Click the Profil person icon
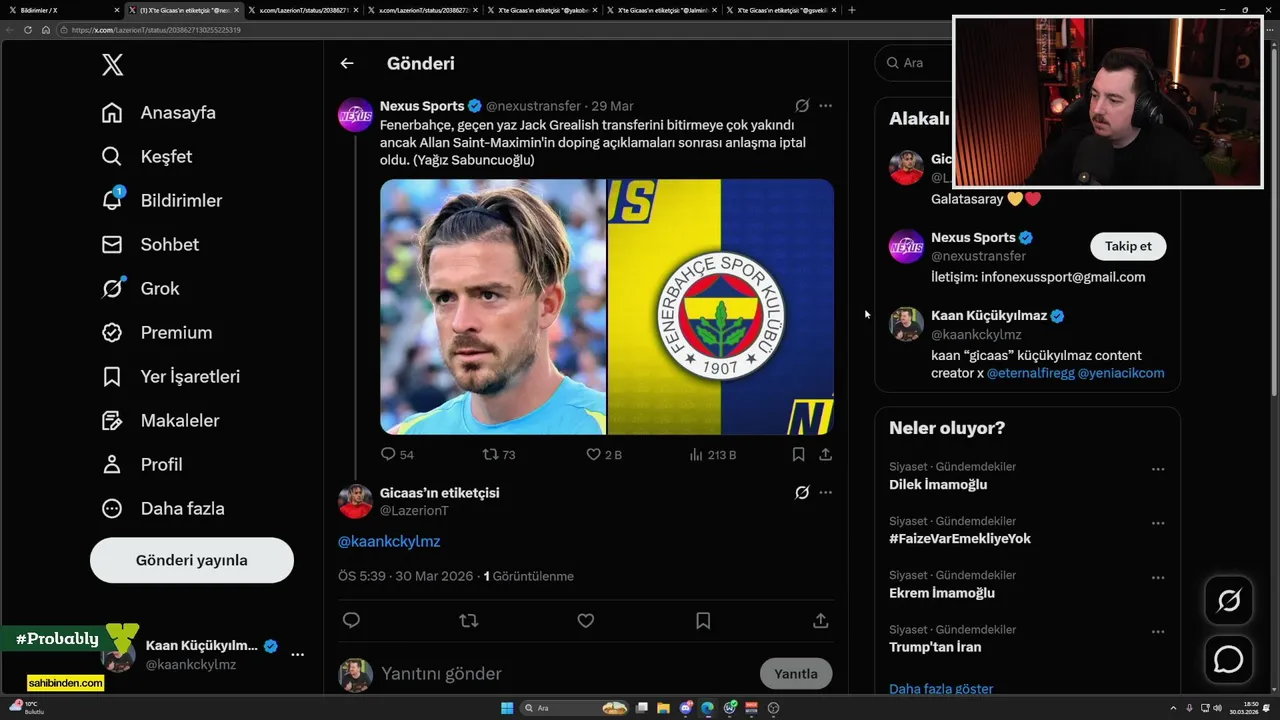 pos(112,465)
